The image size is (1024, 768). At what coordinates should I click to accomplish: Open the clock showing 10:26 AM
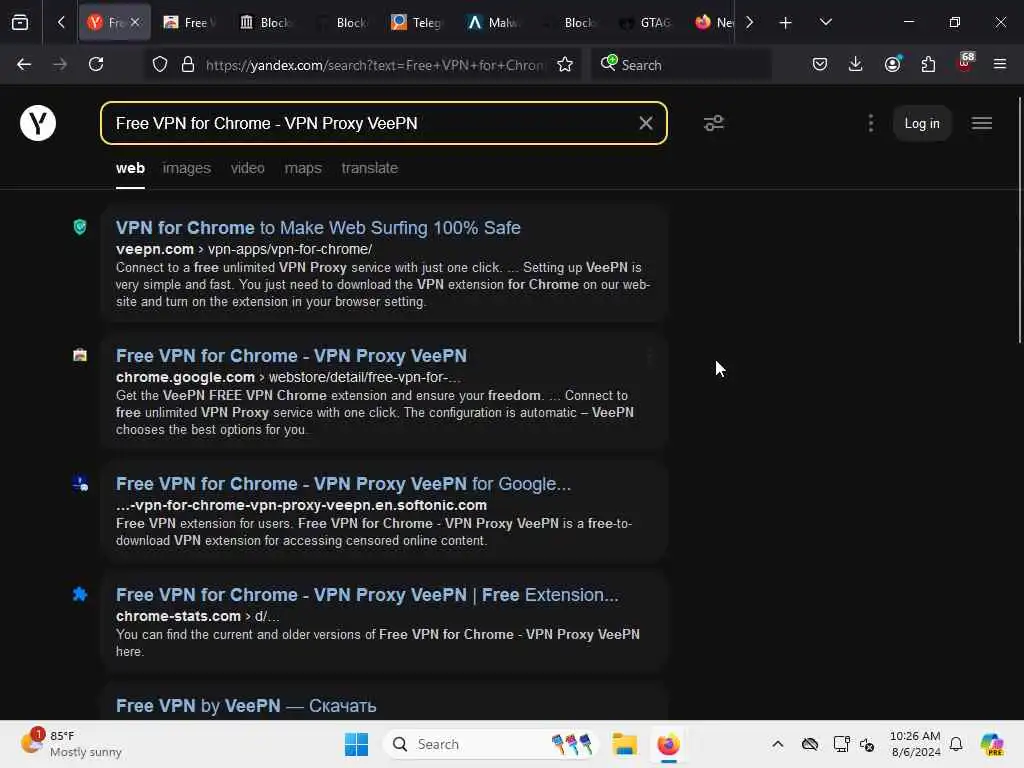pos(916,744)
